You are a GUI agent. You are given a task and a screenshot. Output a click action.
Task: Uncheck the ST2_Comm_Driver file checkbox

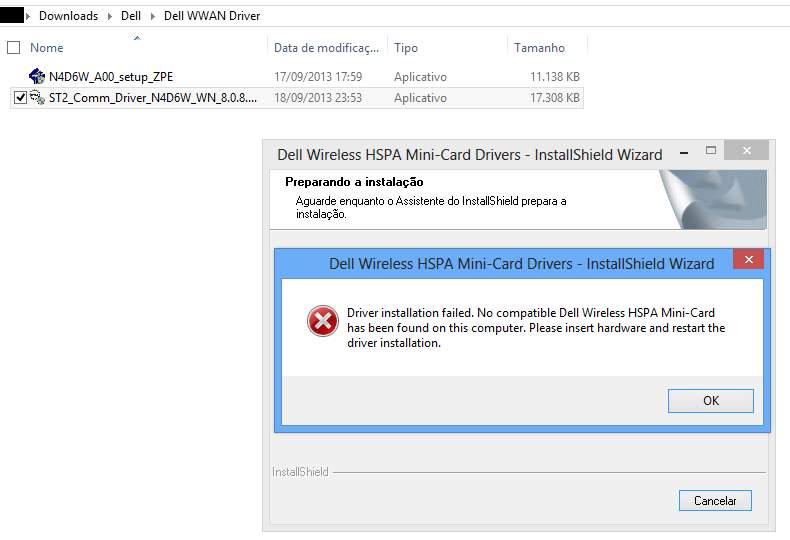click(x=20, y=97)
